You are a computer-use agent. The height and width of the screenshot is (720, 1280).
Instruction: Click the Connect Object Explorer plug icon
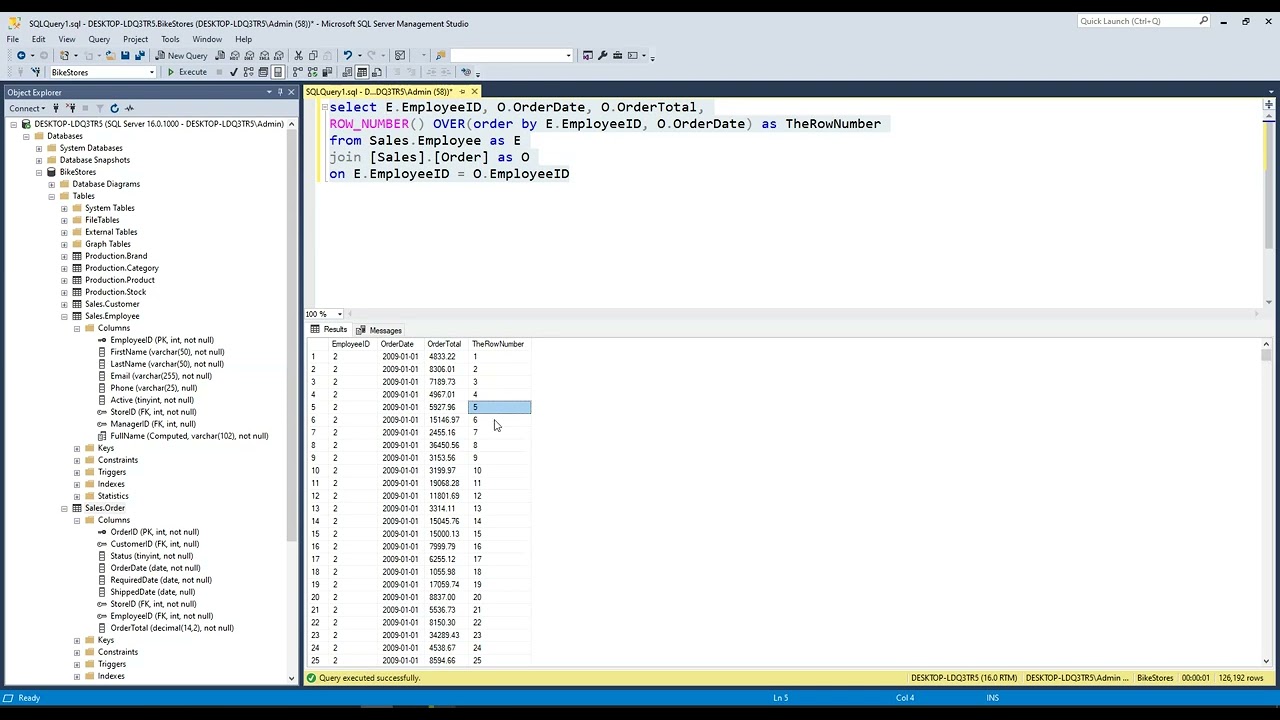coord(56,108)
